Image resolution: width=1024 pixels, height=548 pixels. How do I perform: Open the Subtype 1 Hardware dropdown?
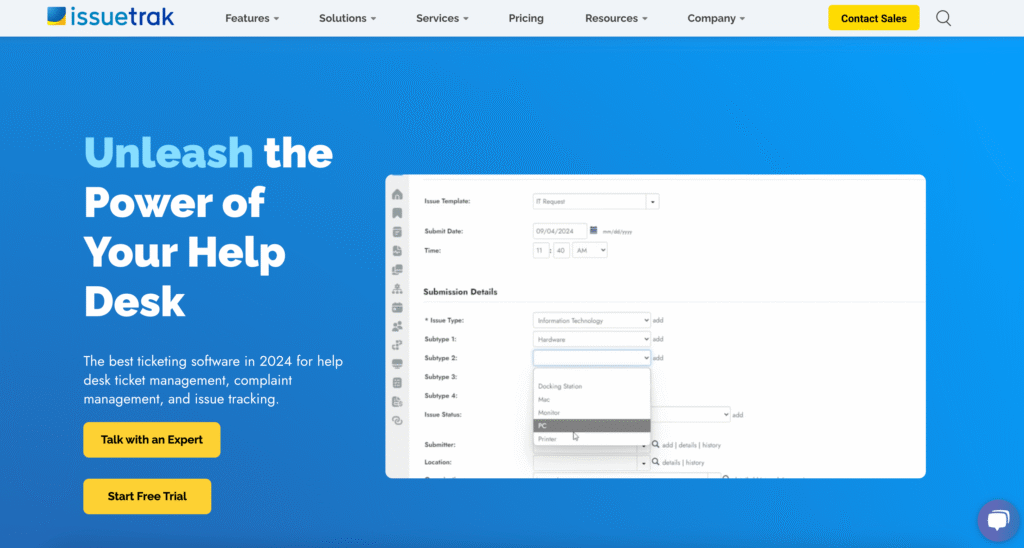592,339
